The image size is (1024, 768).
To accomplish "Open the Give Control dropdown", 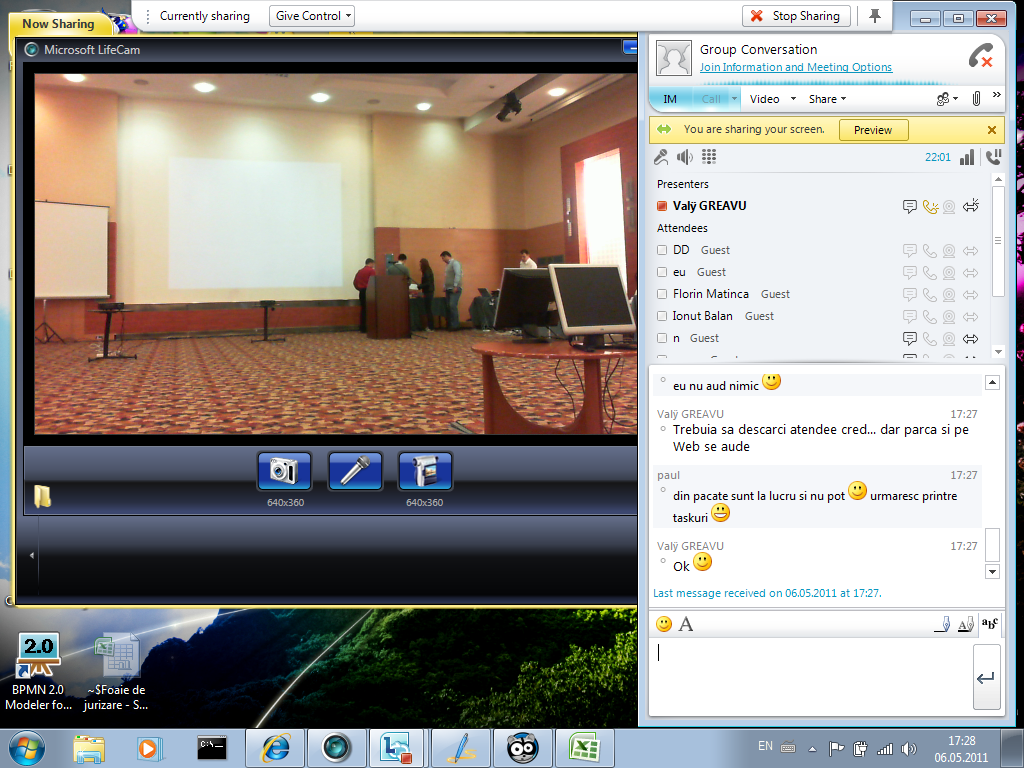I will point(312,16).
